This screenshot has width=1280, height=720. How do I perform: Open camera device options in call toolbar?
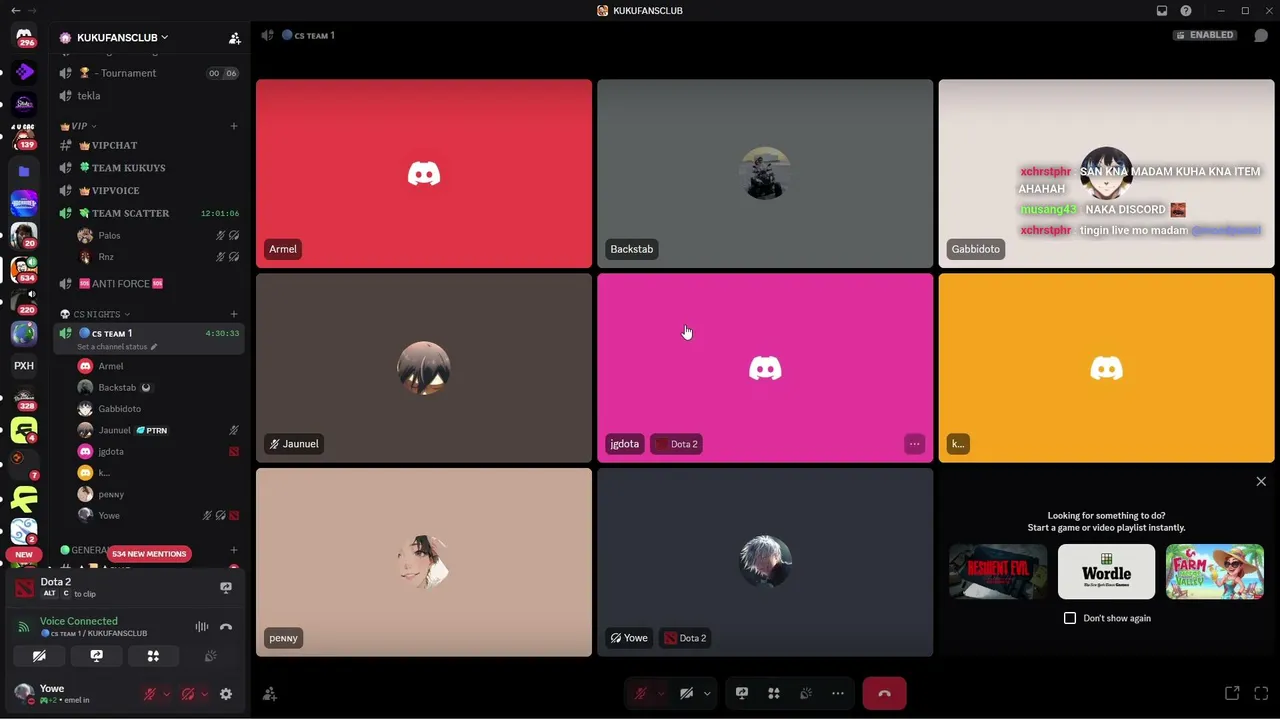tap(707, 694)
